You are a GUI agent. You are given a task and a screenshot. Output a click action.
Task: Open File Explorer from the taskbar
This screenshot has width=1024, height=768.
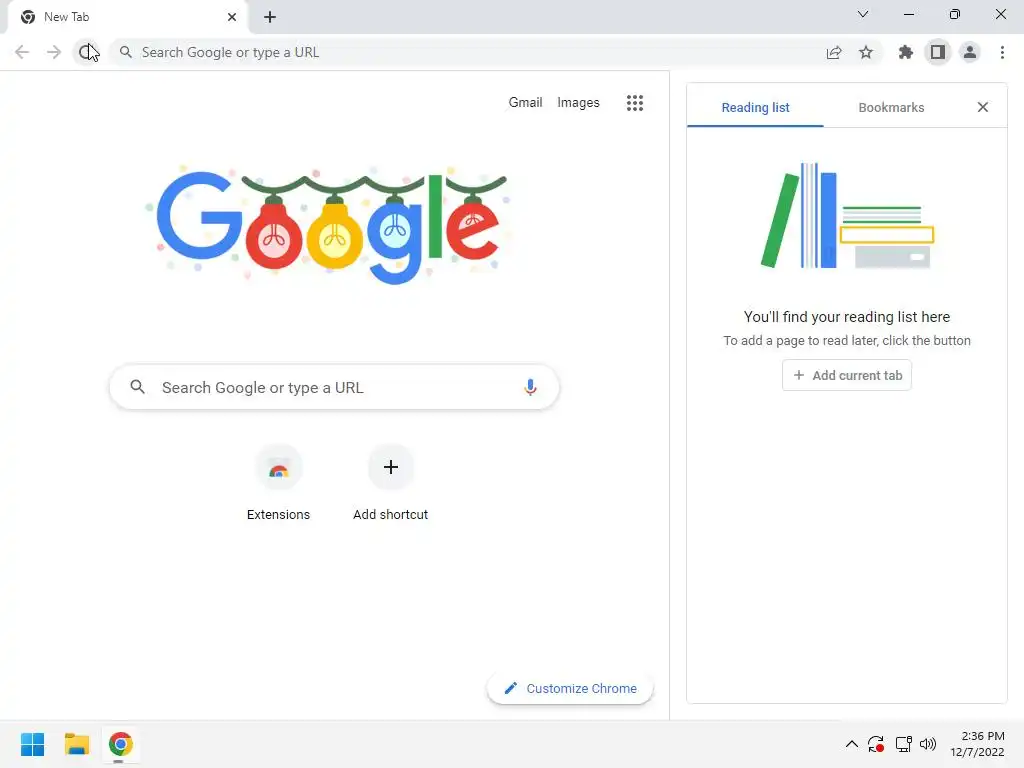[x=76, y=744]
